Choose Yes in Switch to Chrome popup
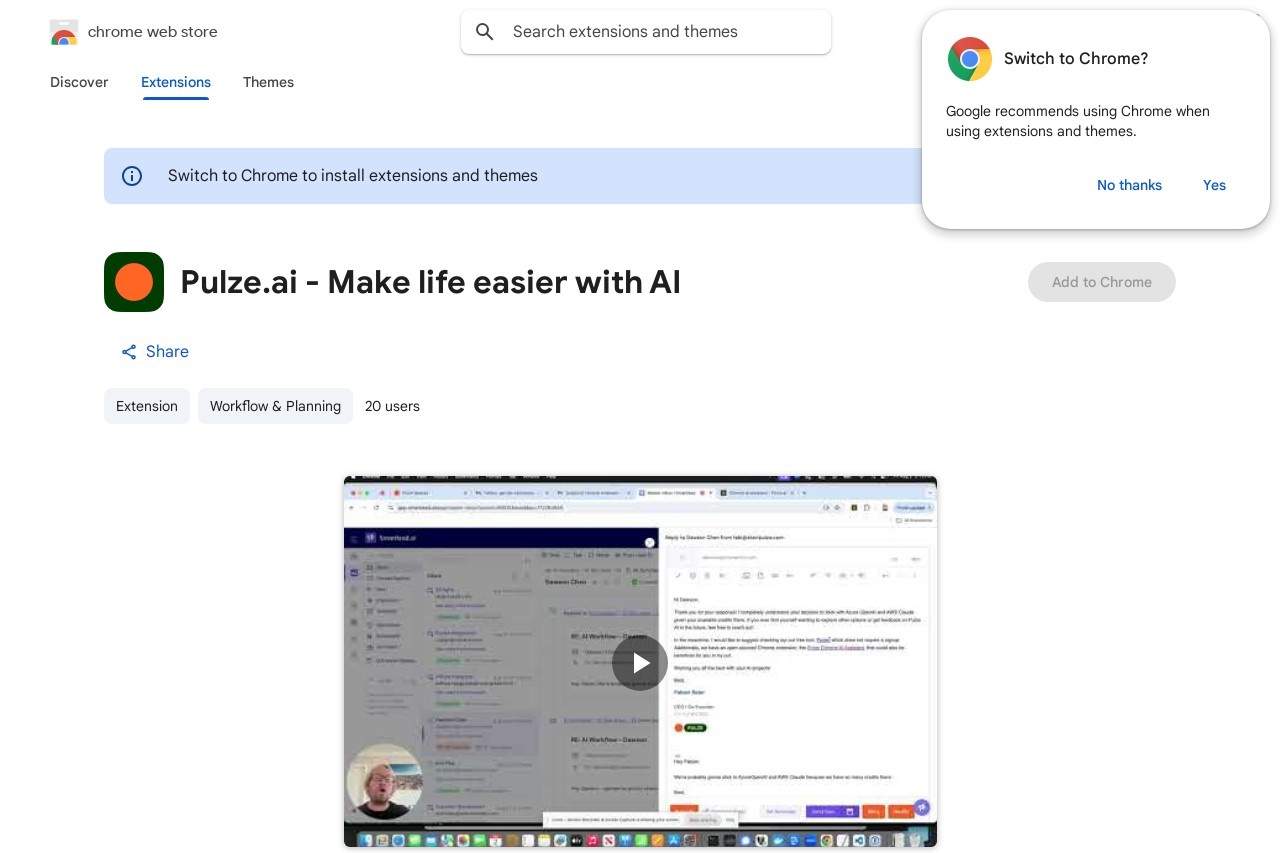Viewport: 1280px width, 853px height. tap(1214, 185)
